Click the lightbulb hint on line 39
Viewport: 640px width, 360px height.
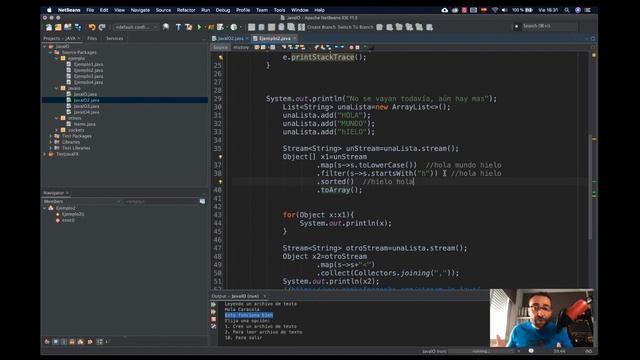coord(220,182)
